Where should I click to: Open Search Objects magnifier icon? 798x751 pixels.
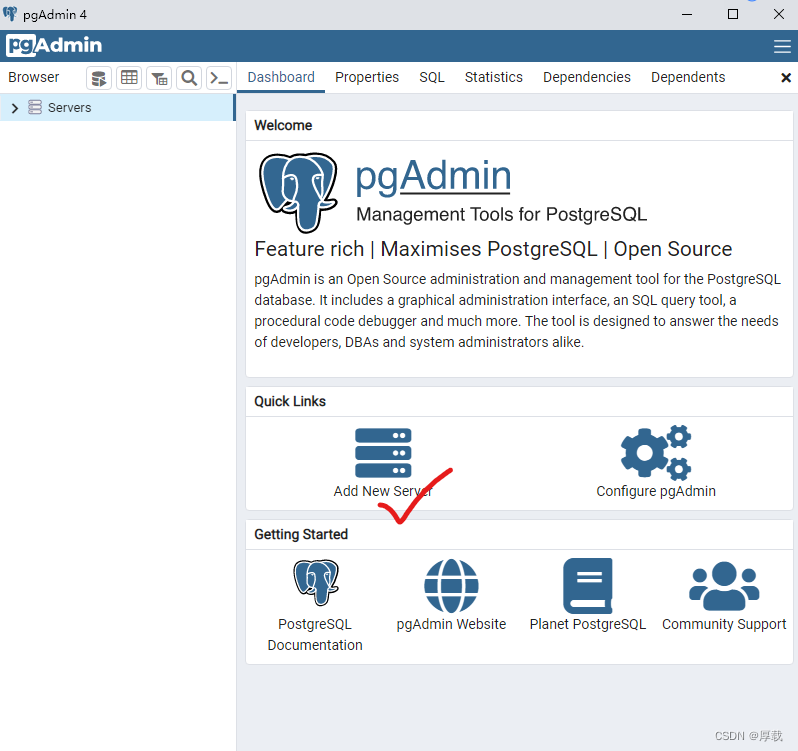[x=189, y=78]
